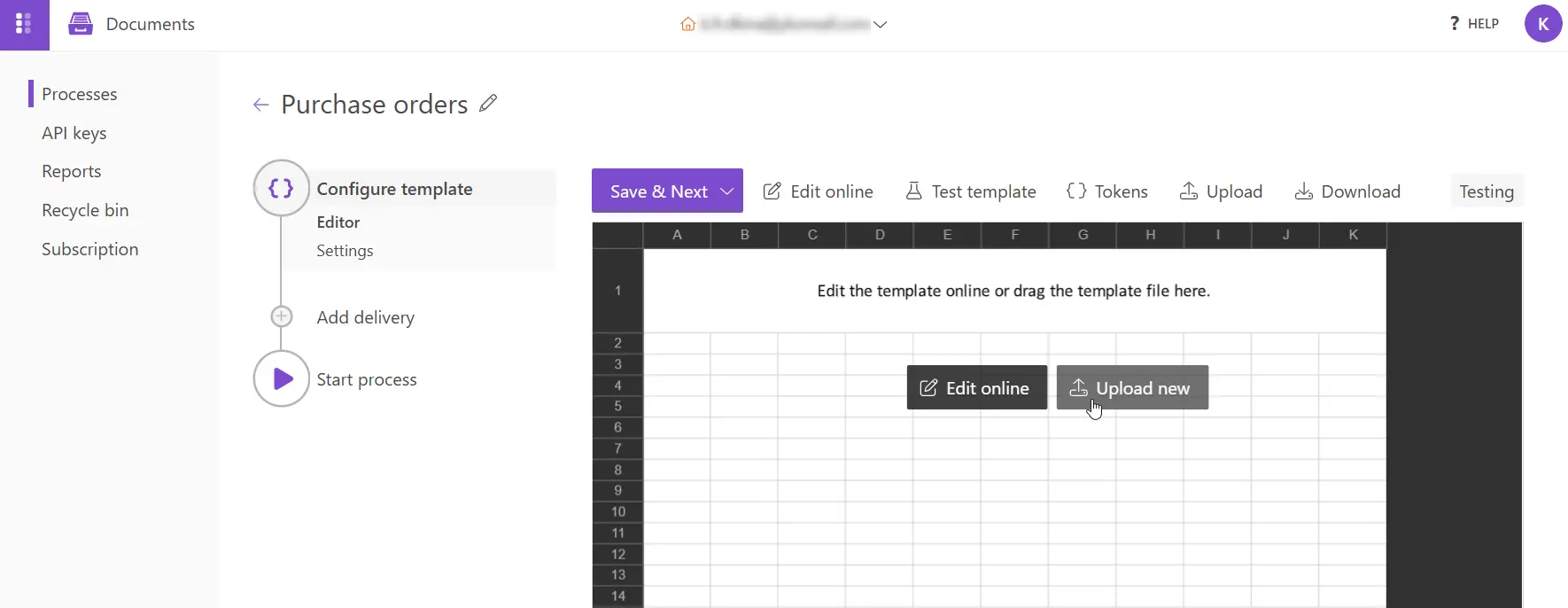The width and height of the screenshot is (1568, 608).
Task: Click Edit online in toolbar
Action: click(818, 191)
